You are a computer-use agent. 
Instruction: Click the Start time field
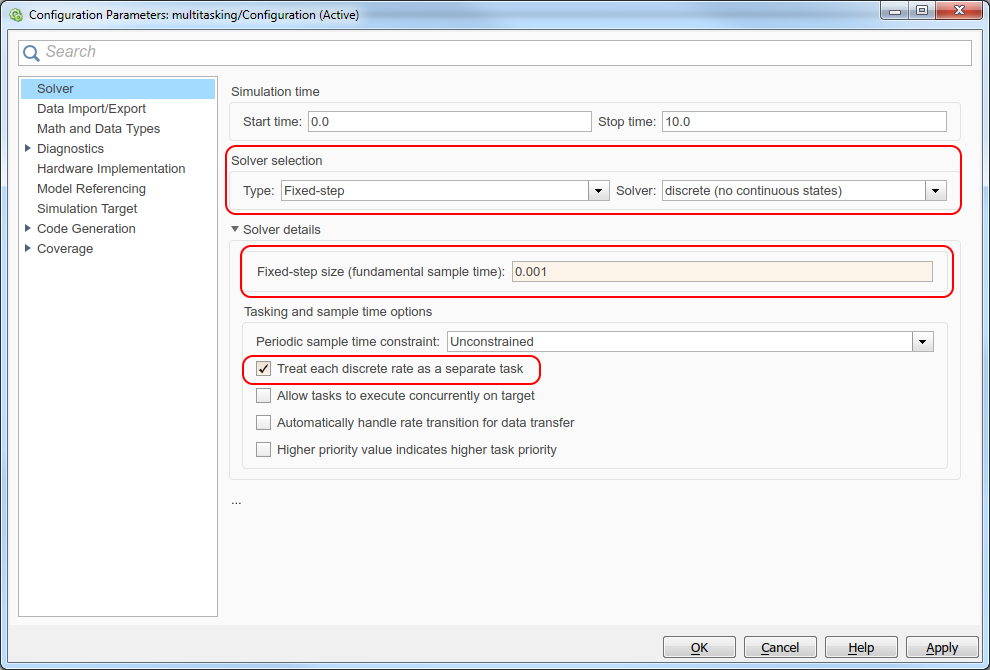pos(450,121)
